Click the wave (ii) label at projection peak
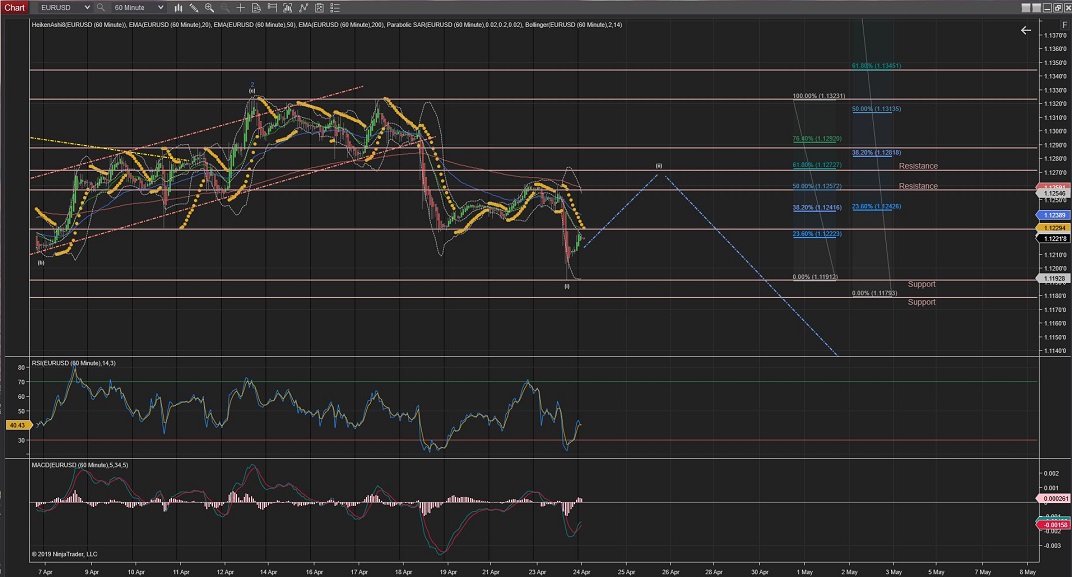Screen dimensions: 1072x577 point(659,166)
